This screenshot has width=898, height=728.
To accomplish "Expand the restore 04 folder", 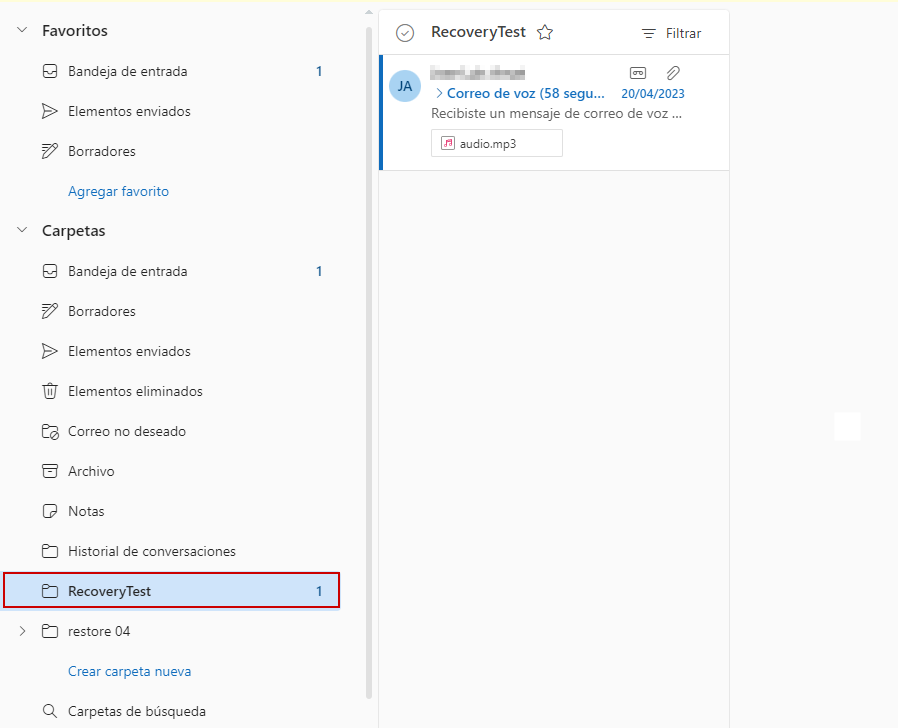I will [x=22, y=631].
